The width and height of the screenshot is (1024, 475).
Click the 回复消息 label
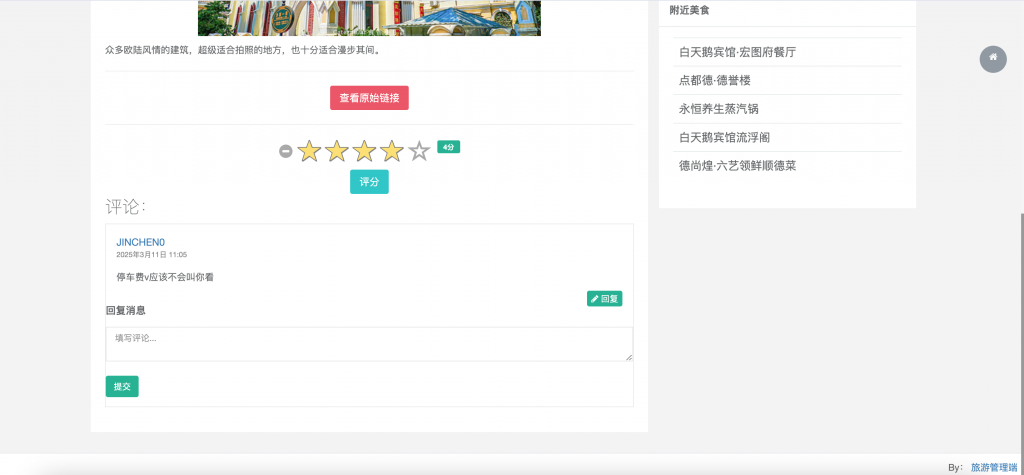pyautogui.click(x=125, y=310)
